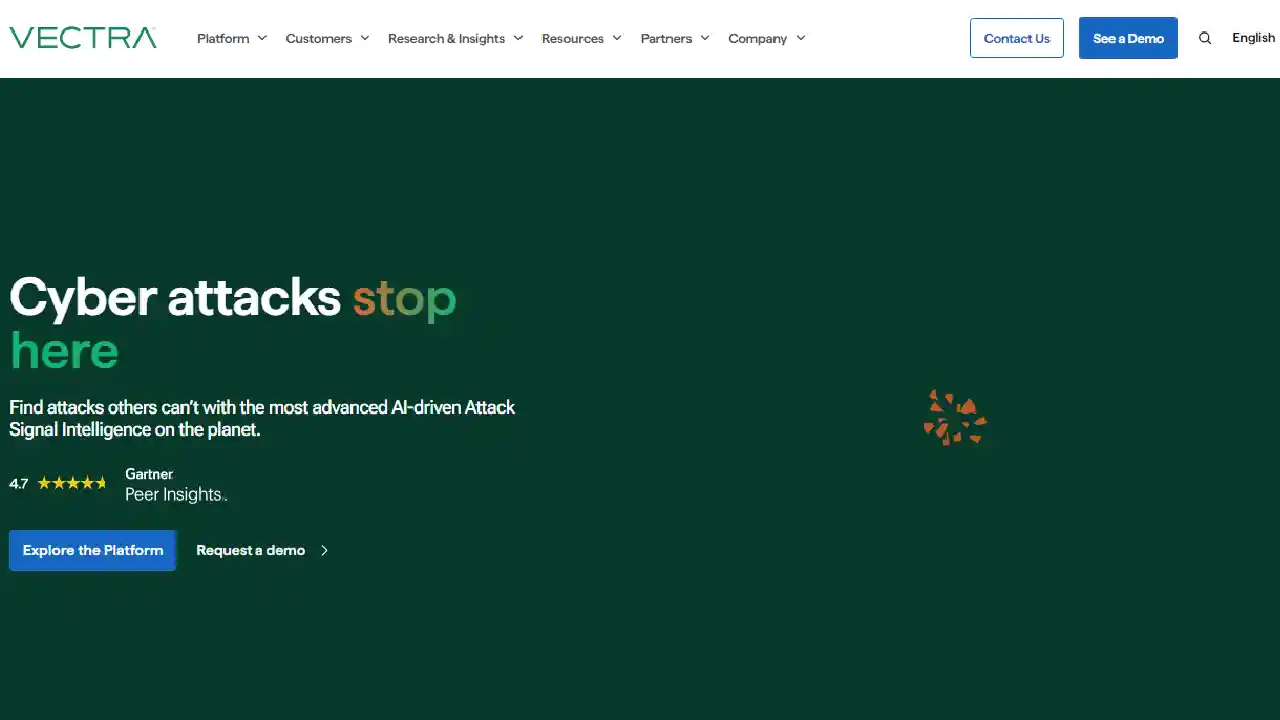Open the English language selector

point(1253,38)
